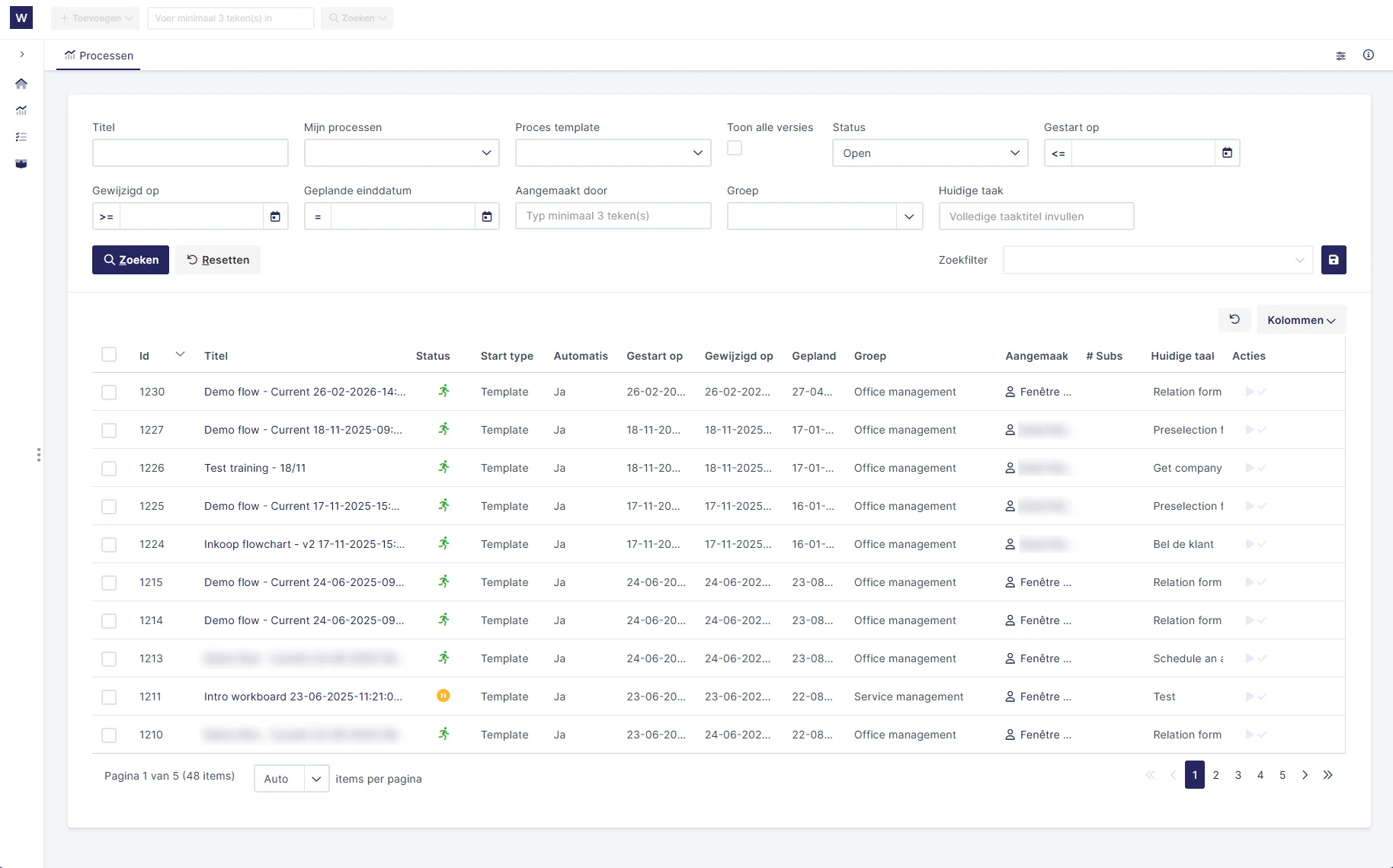This screenshot has width=1393, height=868.
Task: Open the Status dropdown showing Open
Action: (x=929, y=153)
